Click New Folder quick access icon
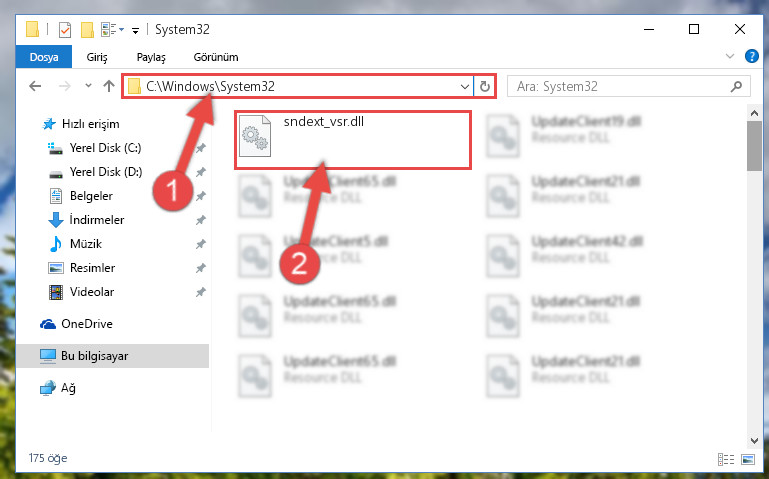This screenshot has height=479, width=769. point(87,30)
